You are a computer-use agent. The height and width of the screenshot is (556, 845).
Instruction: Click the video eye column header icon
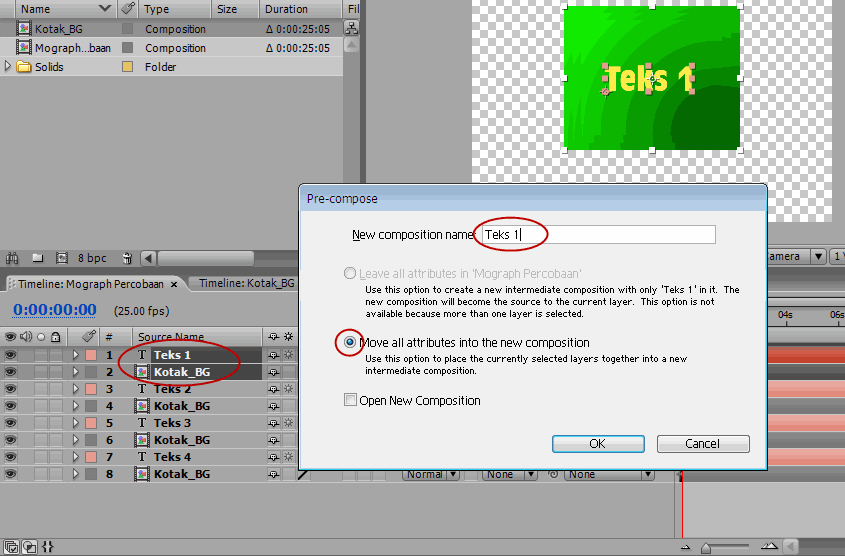[x=10, y=337]
